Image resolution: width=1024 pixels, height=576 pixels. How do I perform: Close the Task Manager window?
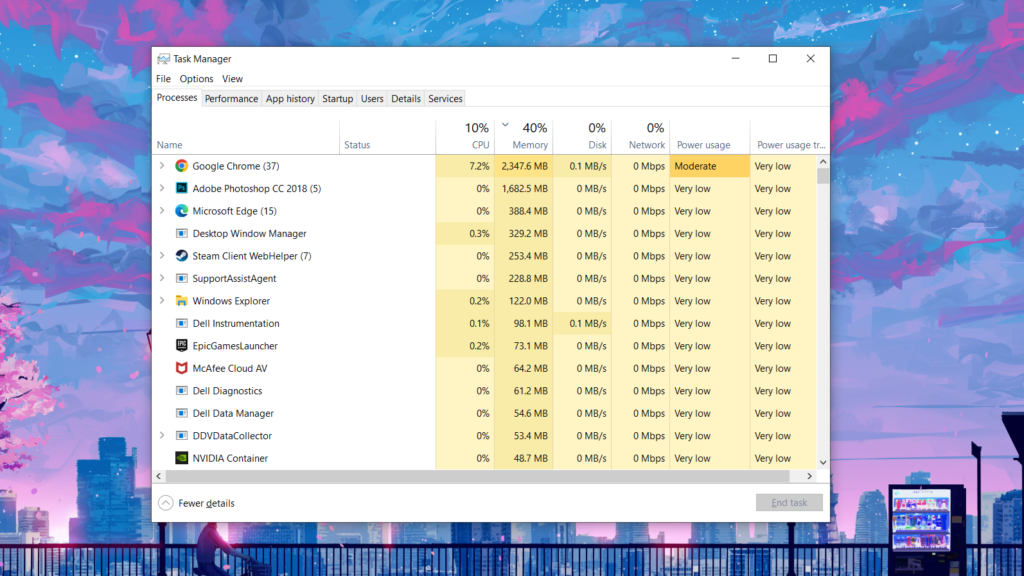coord(810,59)
